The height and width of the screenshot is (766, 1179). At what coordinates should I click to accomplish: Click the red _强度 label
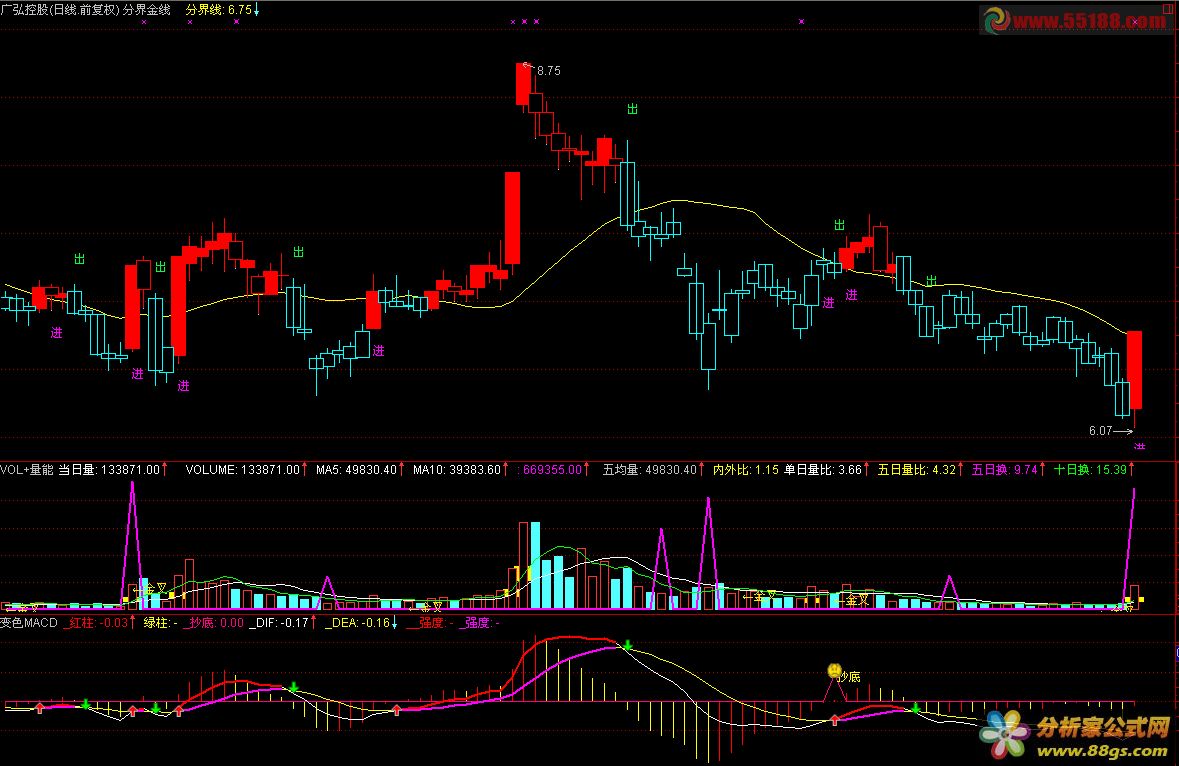pos(430,622)
